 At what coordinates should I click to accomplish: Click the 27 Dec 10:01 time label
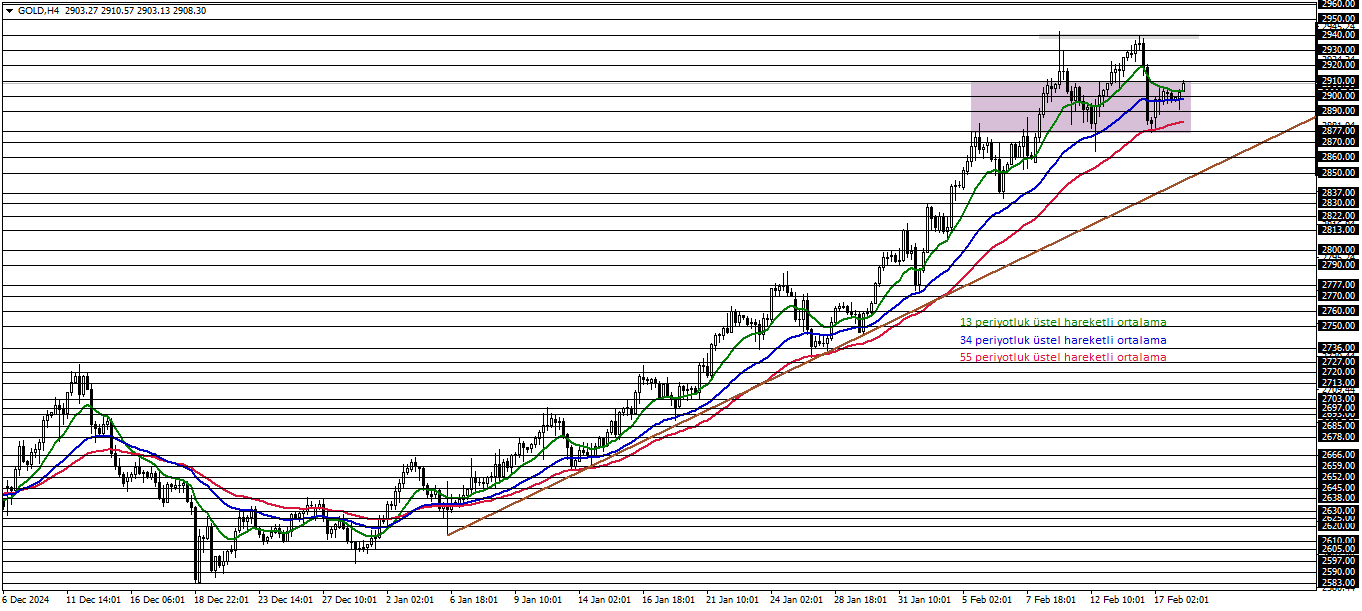pyautogui.click(x=349, y=600)
